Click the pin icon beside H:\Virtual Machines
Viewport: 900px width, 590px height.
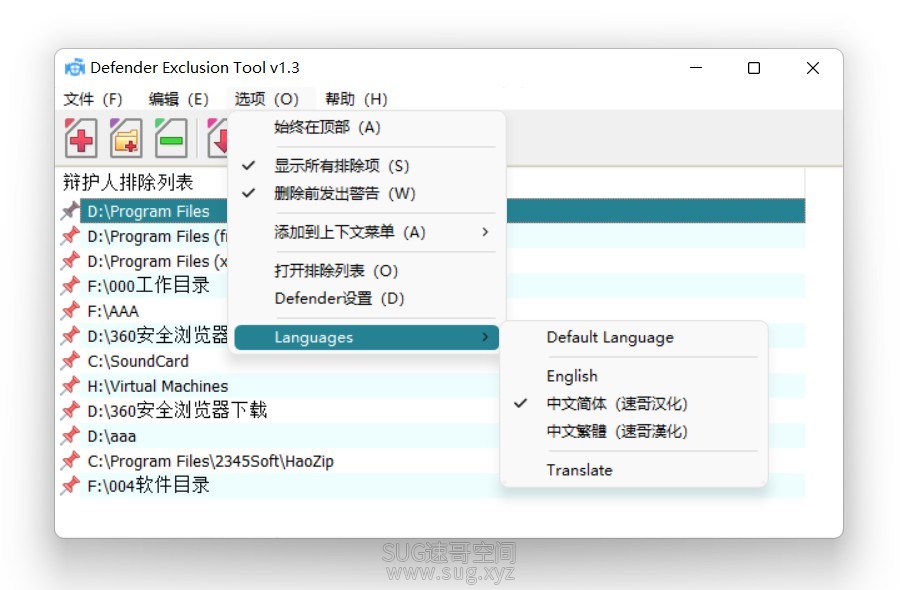pyautogui.click(x=70, y=386)
